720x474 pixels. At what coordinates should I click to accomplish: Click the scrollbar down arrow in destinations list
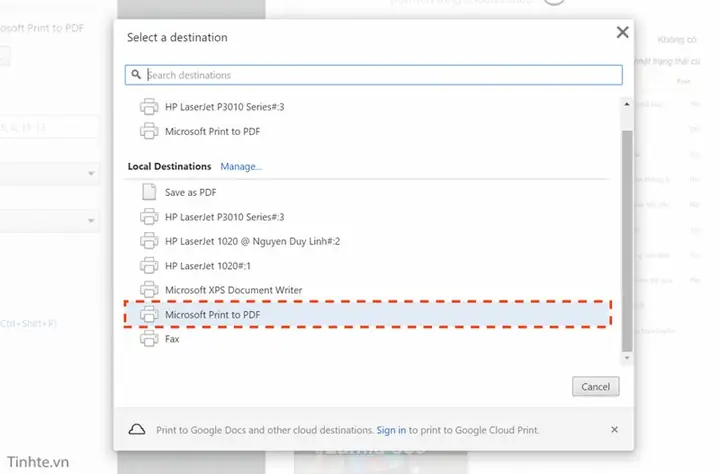tap(627, 358)
